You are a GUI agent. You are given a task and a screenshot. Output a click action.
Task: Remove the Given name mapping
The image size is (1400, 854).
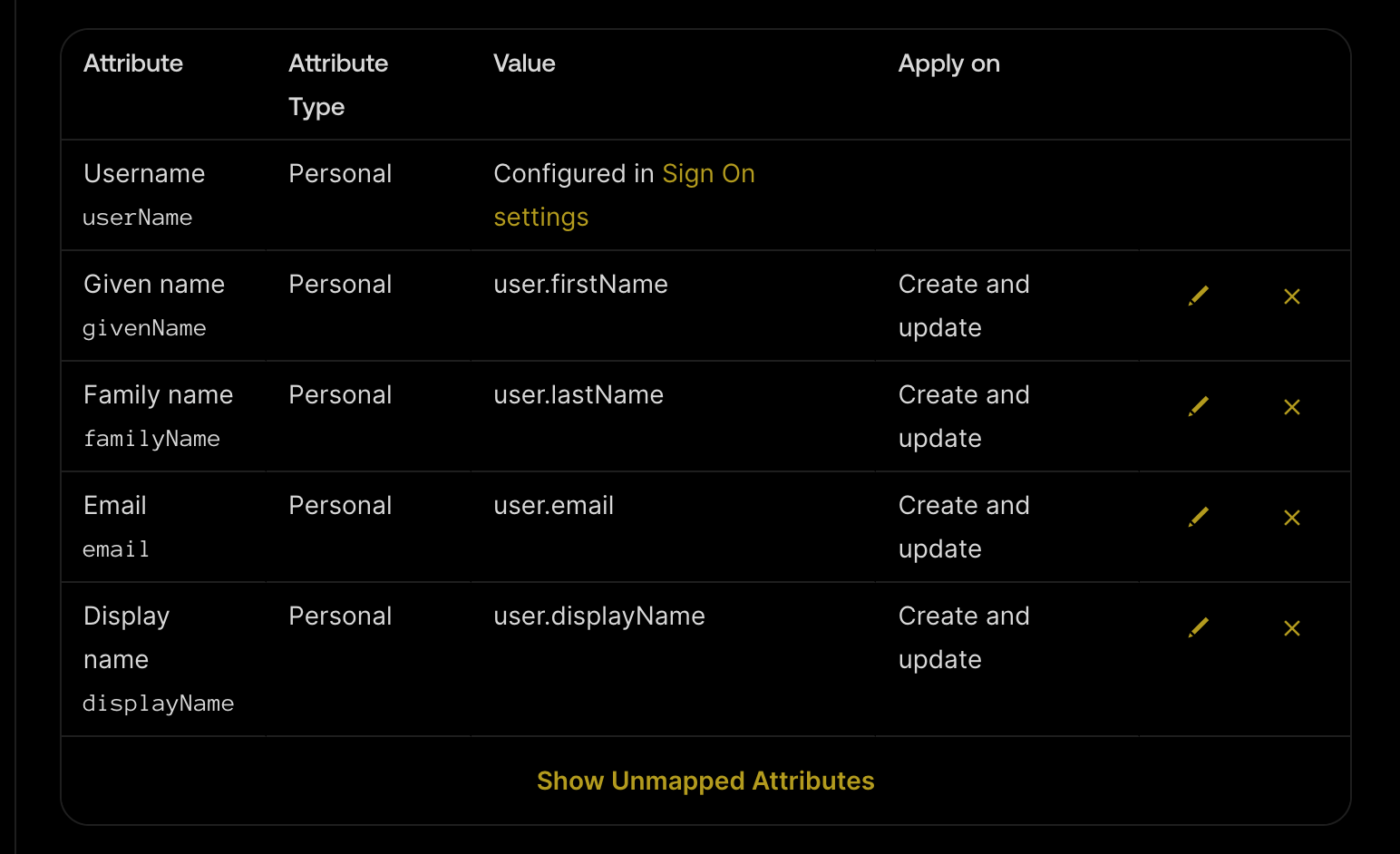click(1292, 296)
